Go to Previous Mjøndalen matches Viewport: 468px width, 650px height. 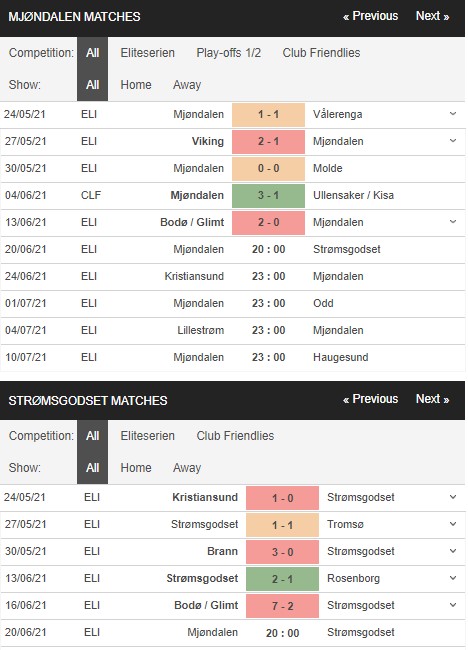click(x=370, y=16)
